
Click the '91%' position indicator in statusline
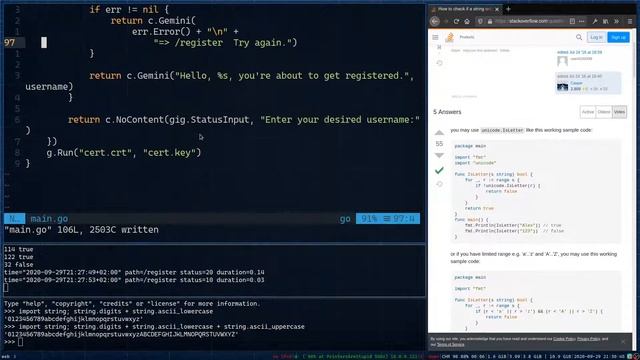tap(369, 219)
